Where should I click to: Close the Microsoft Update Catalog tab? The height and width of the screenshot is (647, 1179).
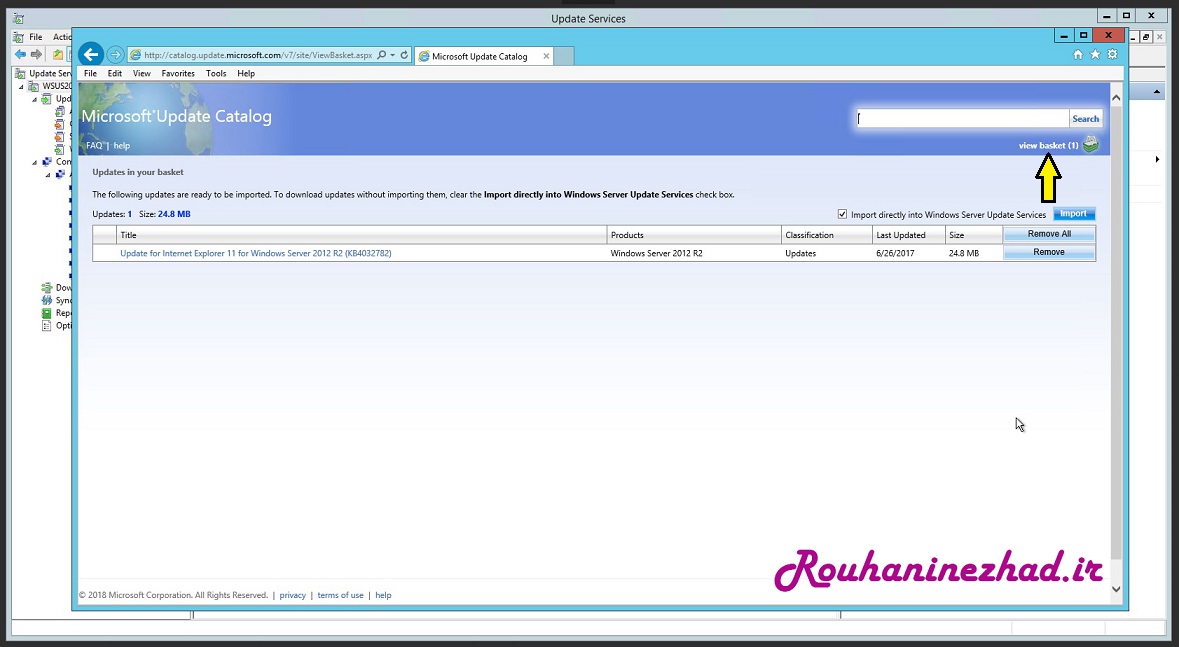[x=546, y=56]
